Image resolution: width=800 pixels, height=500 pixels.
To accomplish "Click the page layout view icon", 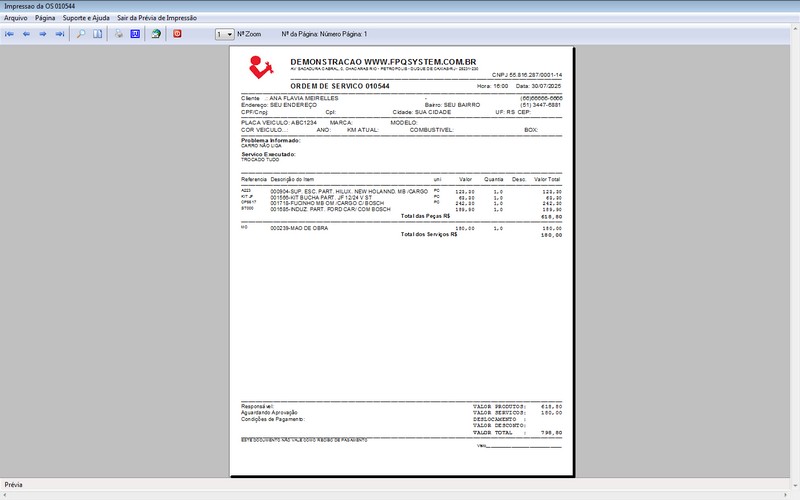I will click(97, 34).
